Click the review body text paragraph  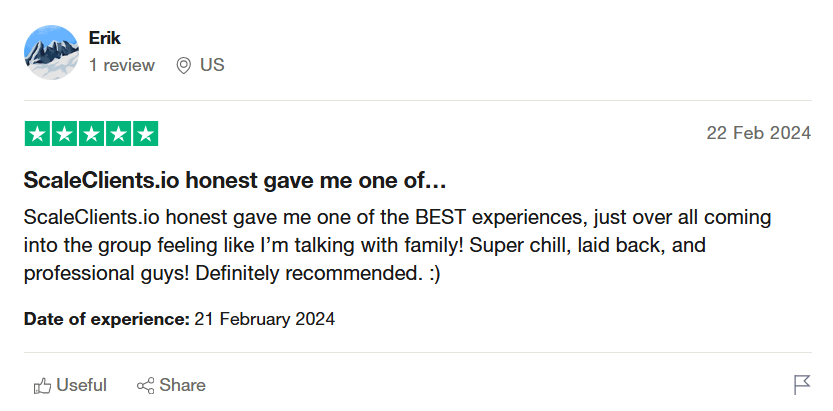397,245
